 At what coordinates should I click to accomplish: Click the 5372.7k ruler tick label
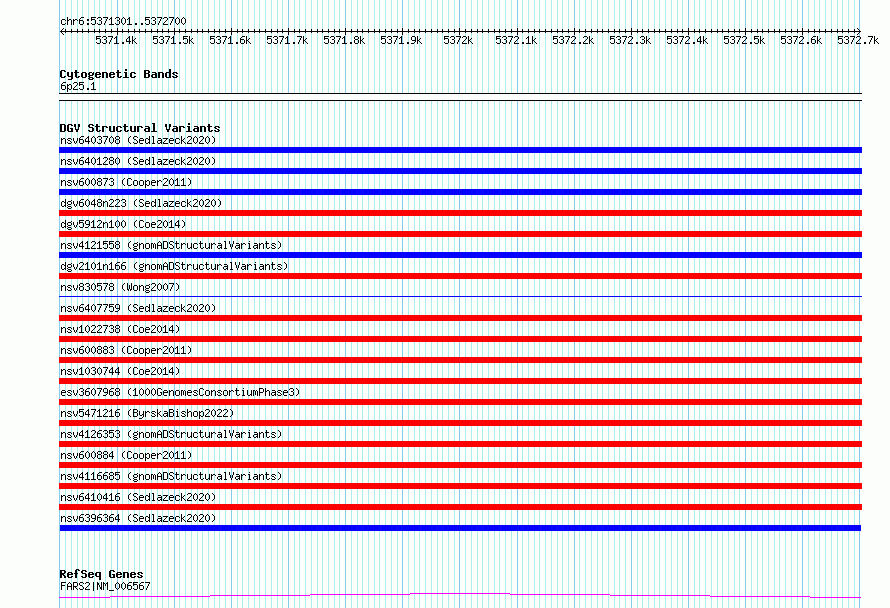tap(858, 40)
